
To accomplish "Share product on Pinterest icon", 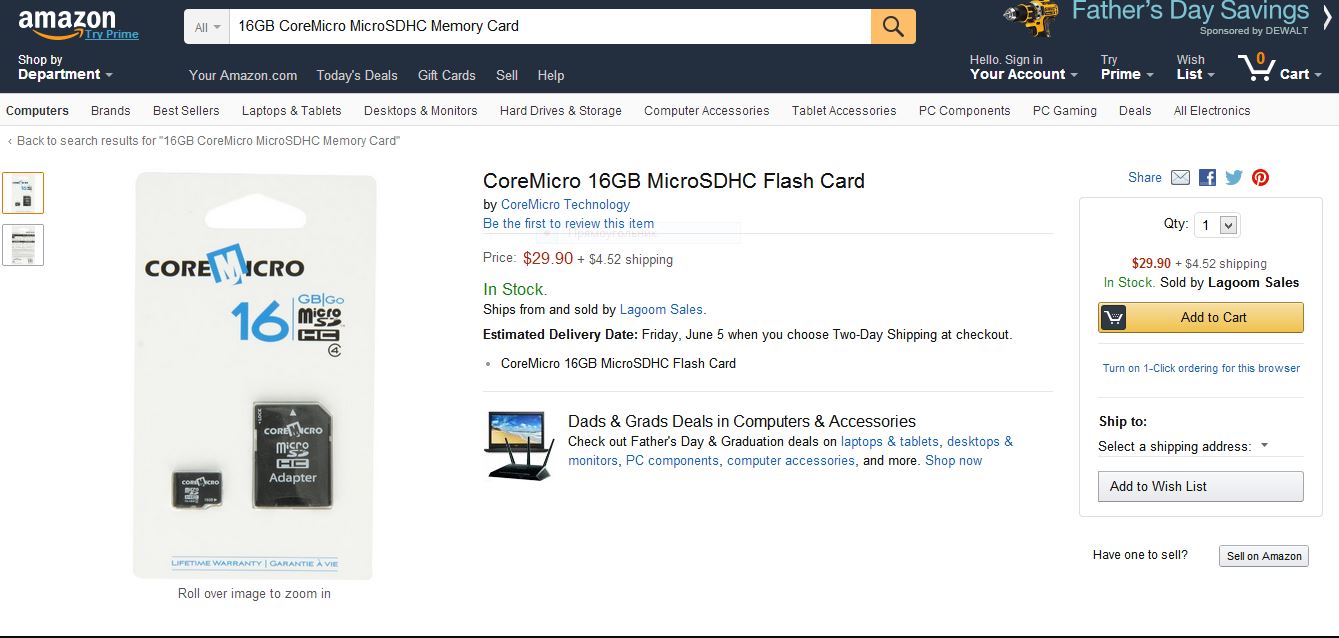I will coord(1260,177).
